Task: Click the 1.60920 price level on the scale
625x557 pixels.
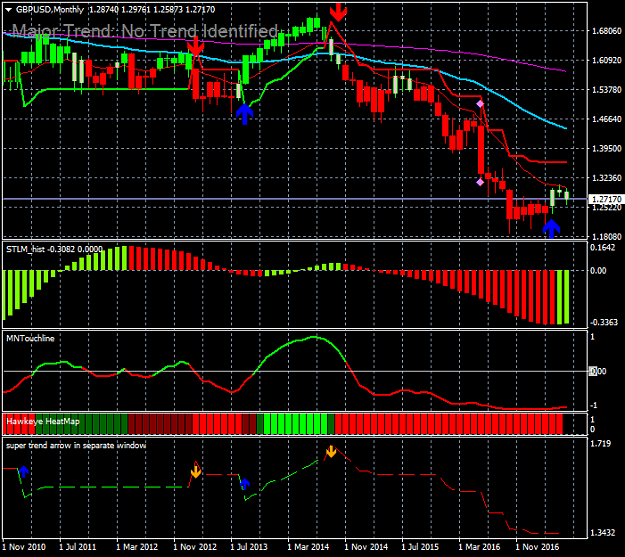Action: pyautogui.click(x=606, y=61)
